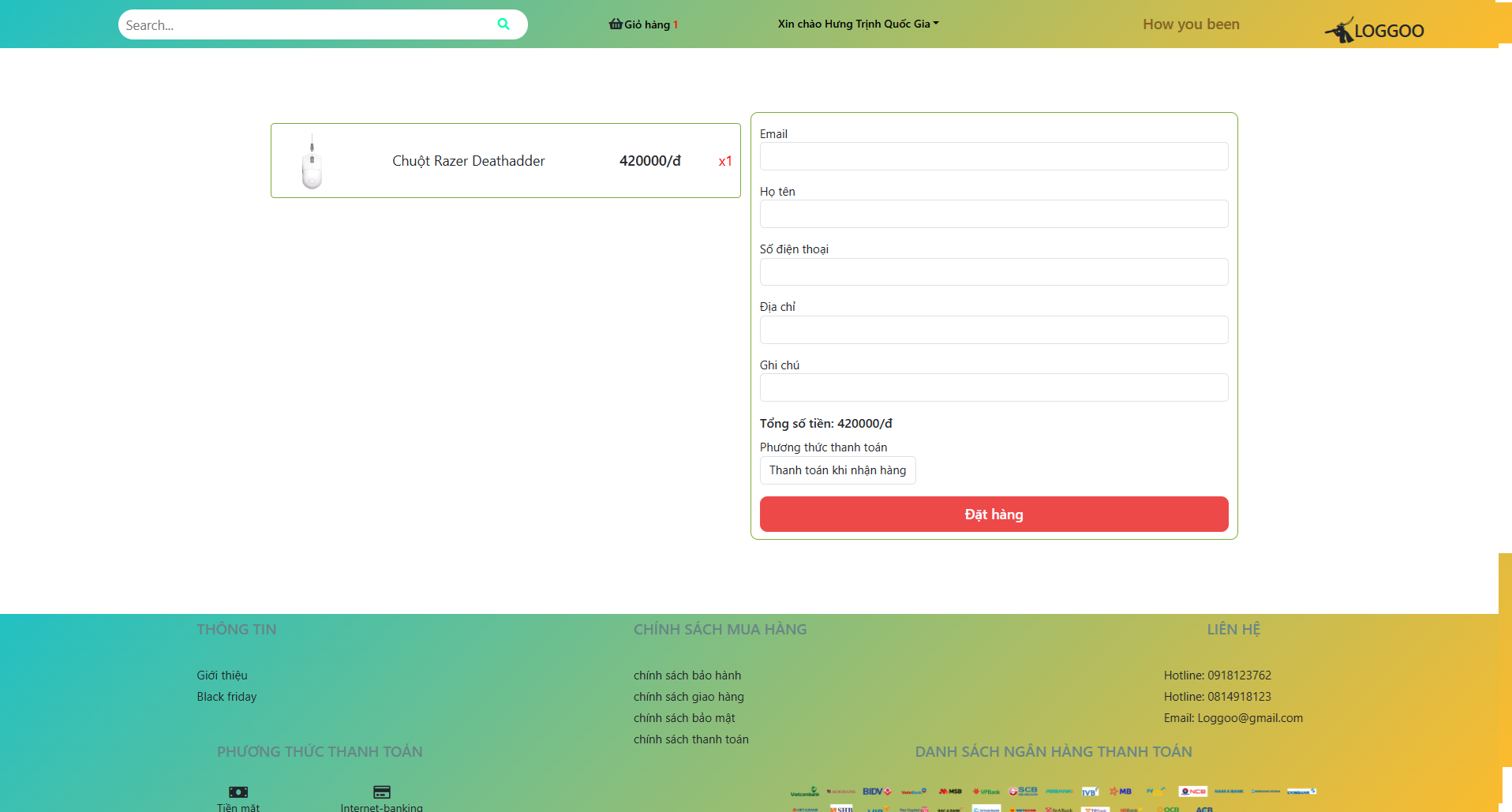Click the cash money icon in footer
This screenshot has width=1512, height=812.
coord(238,791)
